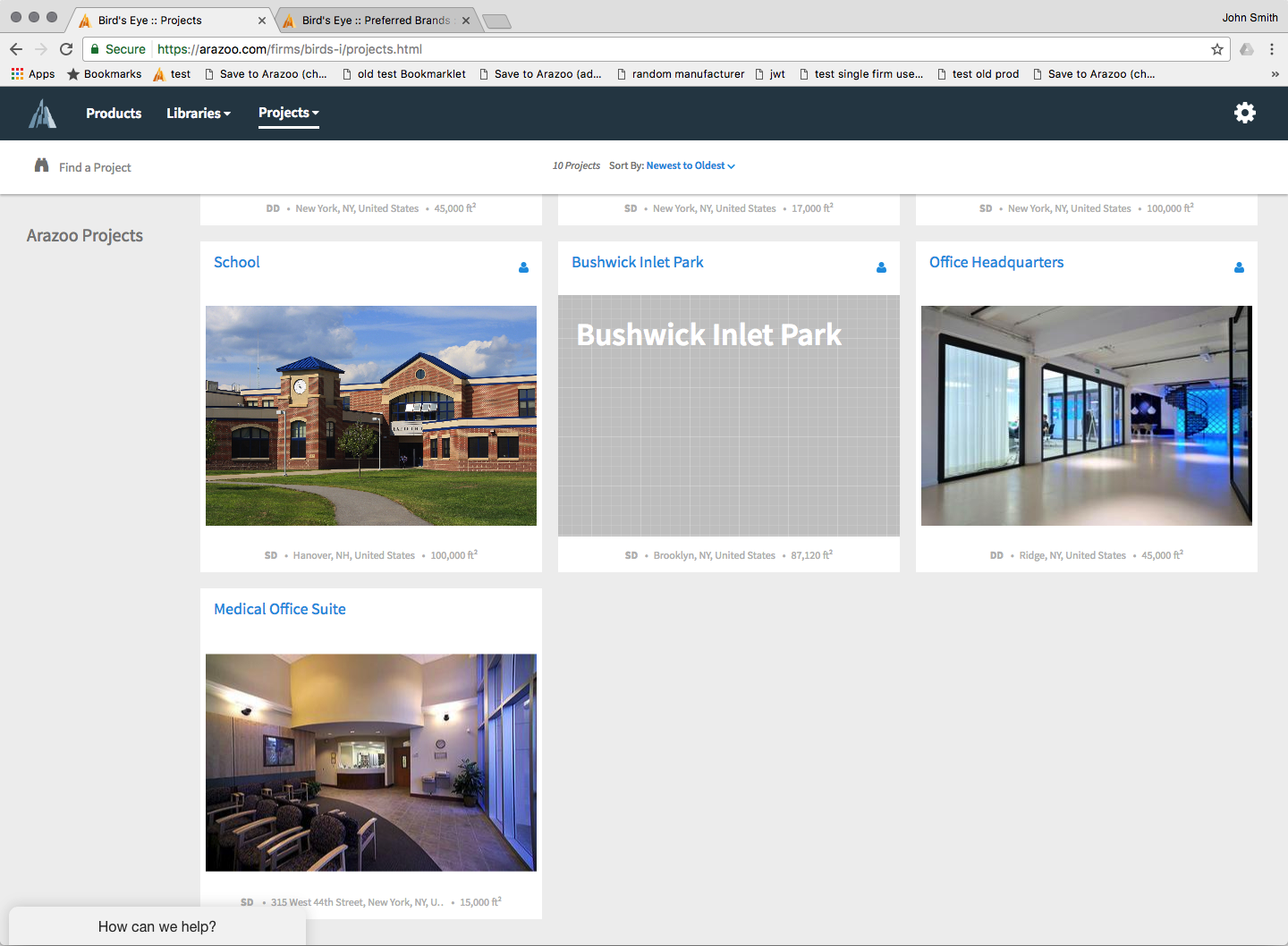Viewport: 1288px width, 946px height.
Task: Open the School project link
Action: (x=236, y=262)
